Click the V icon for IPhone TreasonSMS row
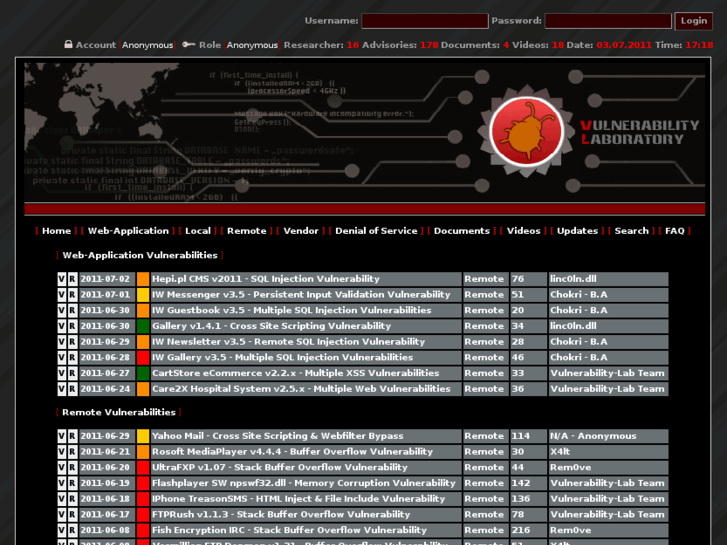 click(x=62, y=500)
